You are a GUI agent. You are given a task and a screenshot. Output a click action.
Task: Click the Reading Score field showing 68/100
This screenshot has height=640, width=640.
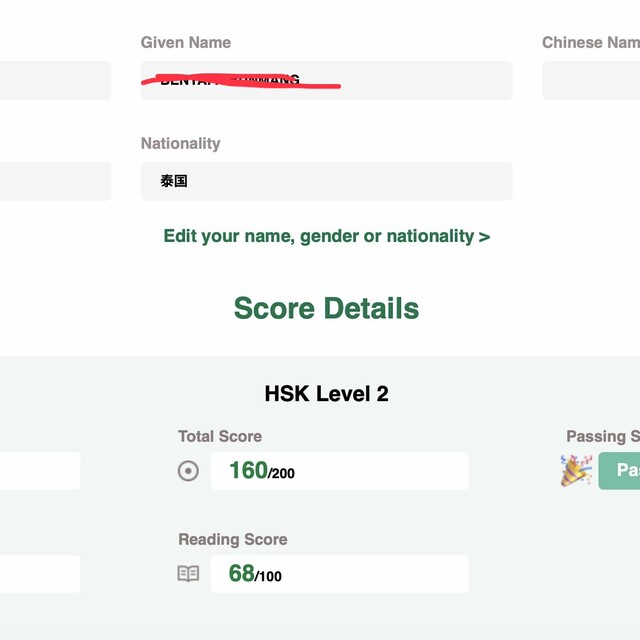tap(339, 574)
